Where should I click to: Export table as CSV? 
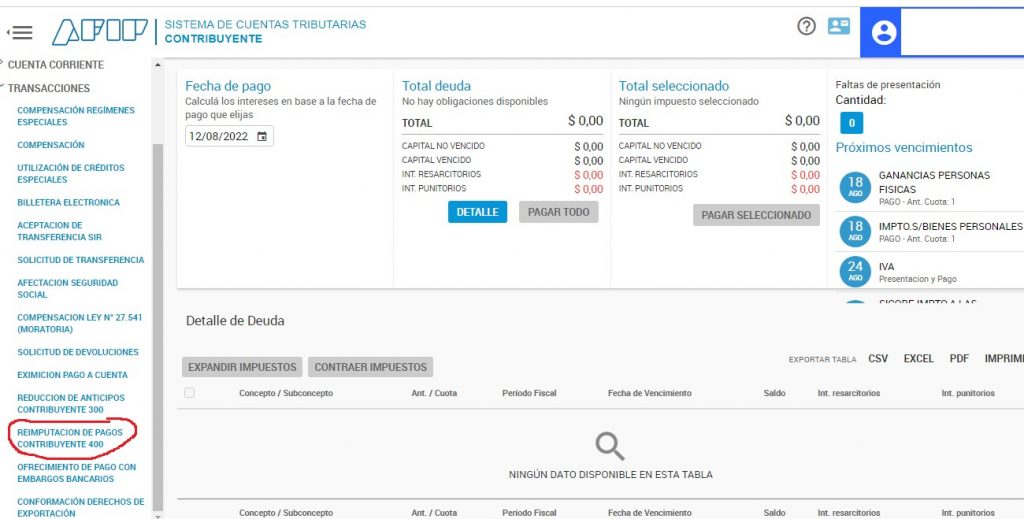[x=878, y=358]
